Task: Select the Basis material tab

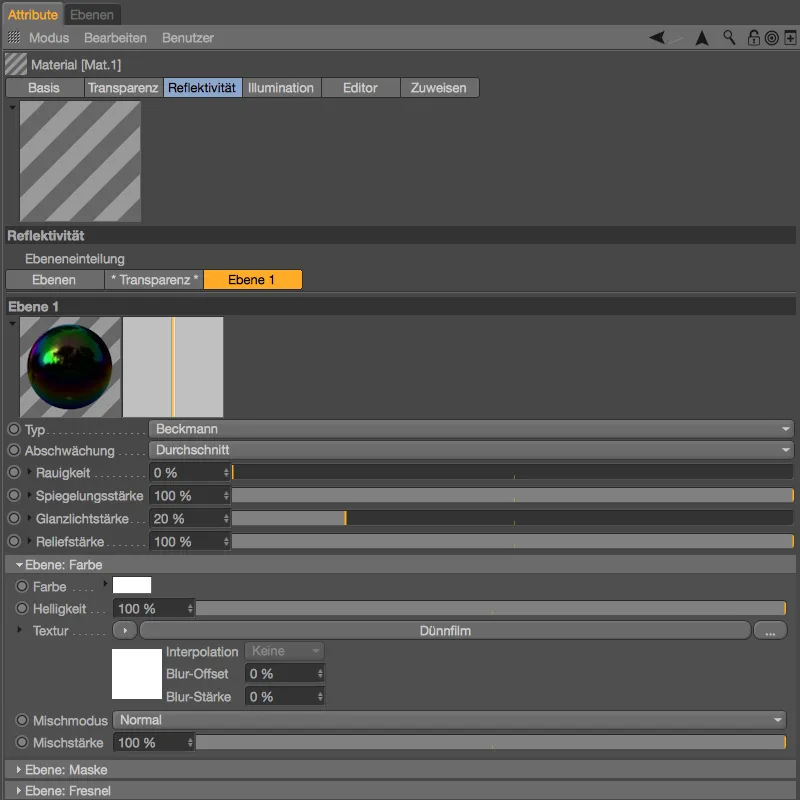Action: [44, 88]
